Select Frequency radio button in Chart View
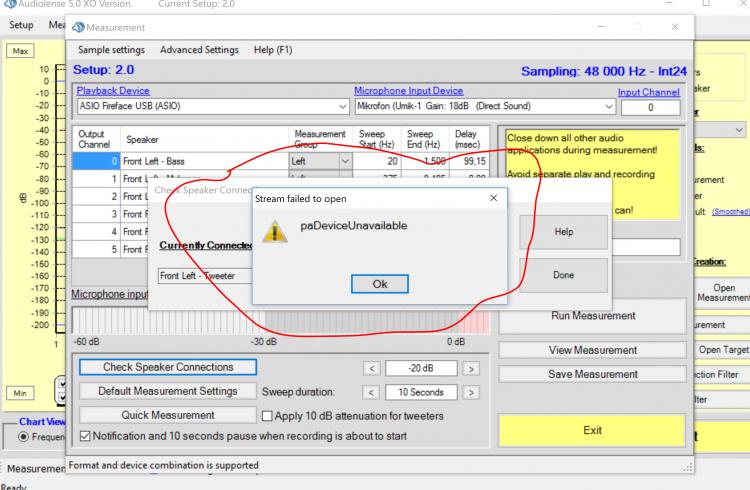Viewport: 750px width, 490px height. tap(23, 436)
